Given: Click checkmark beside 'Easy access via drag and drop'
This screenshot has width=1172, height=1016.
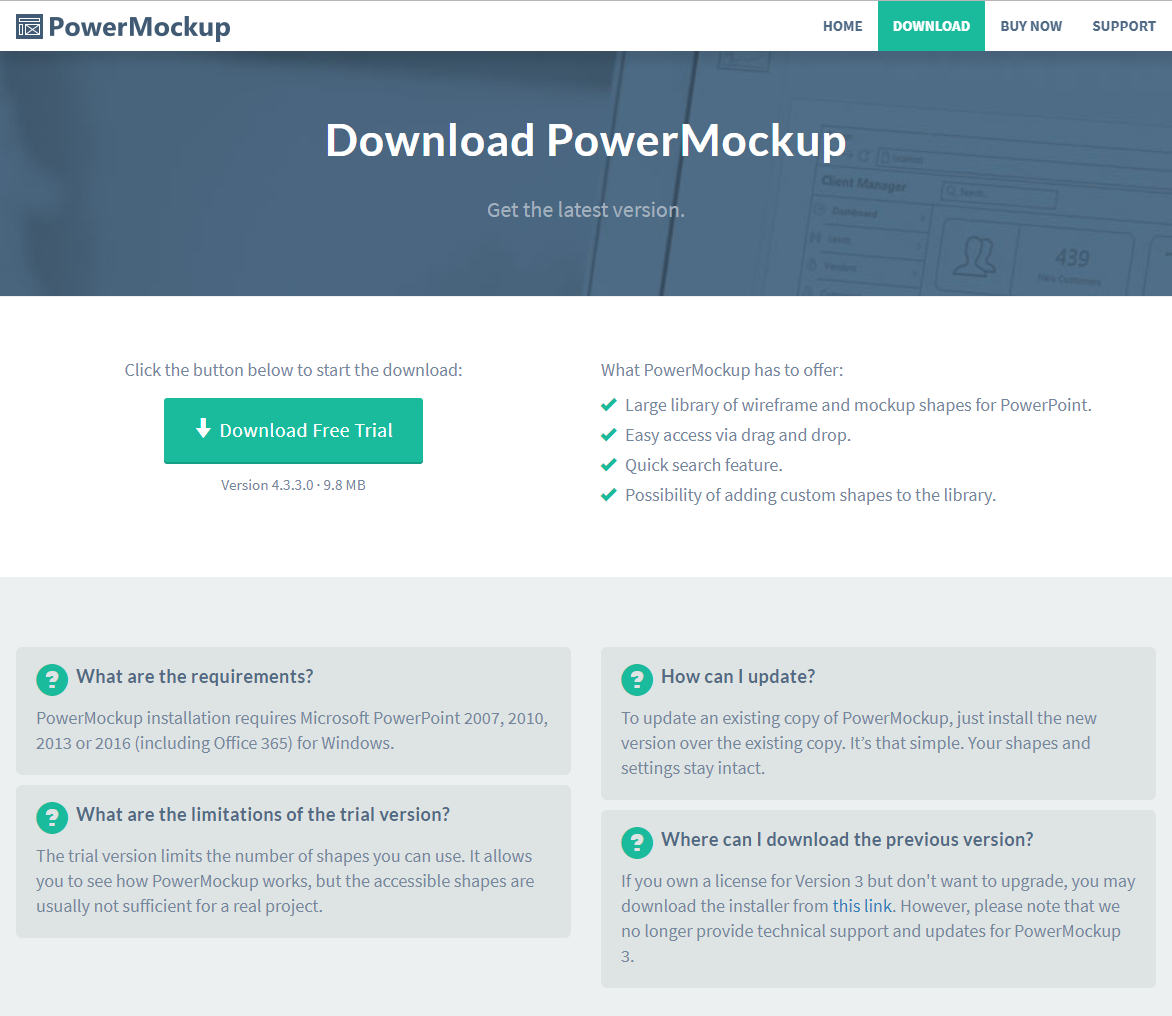Looking at the screenshot, I should 608,434.
